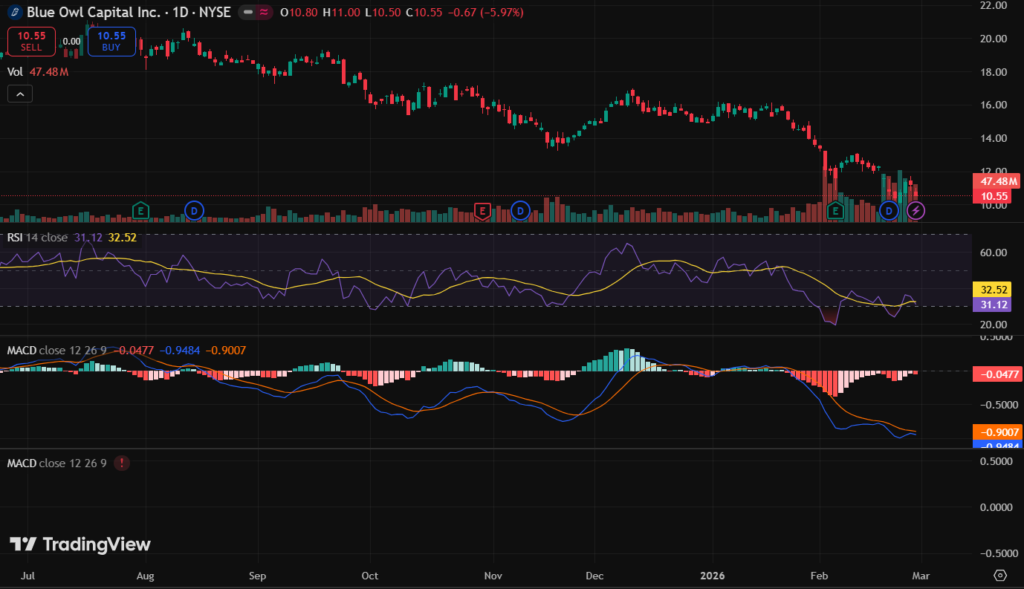This screenshot has height=589, width=1024.
Task: Open the dividend marker in early November
Action: coord(520,210)
